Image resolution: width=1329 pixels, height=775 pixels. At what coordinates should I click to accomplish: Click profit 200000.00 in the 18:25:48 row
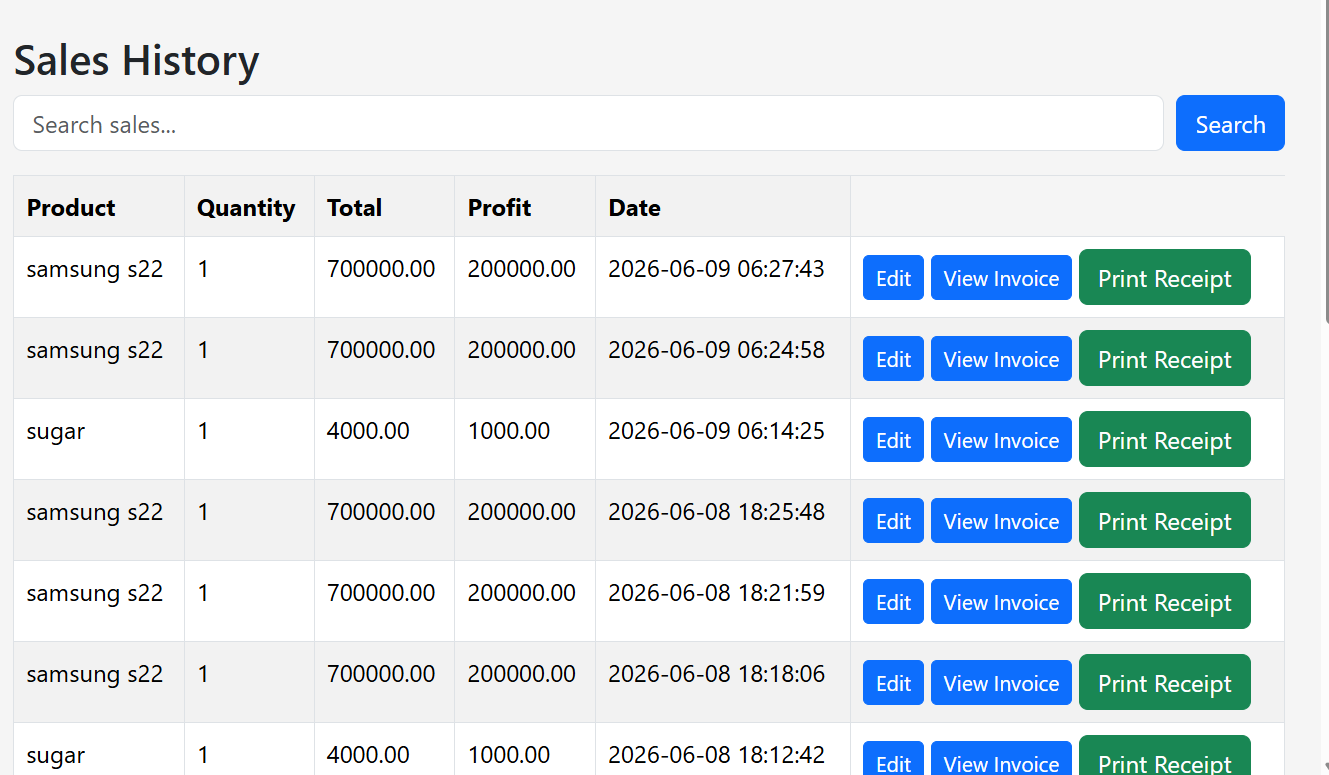tap(522, 512)
